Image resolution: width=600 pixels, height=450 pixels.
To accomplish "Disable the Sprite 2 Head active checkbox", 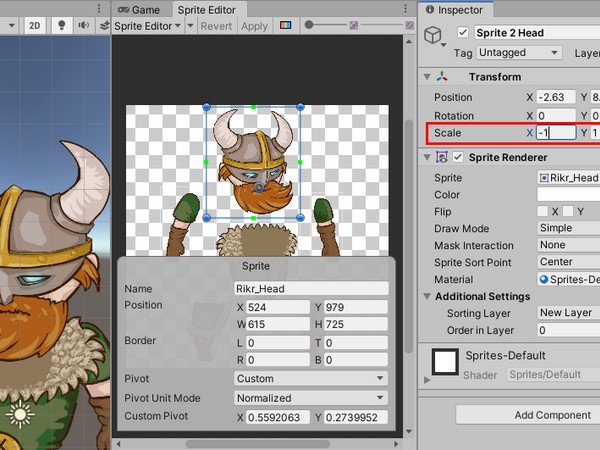I will tap(462, 30).
